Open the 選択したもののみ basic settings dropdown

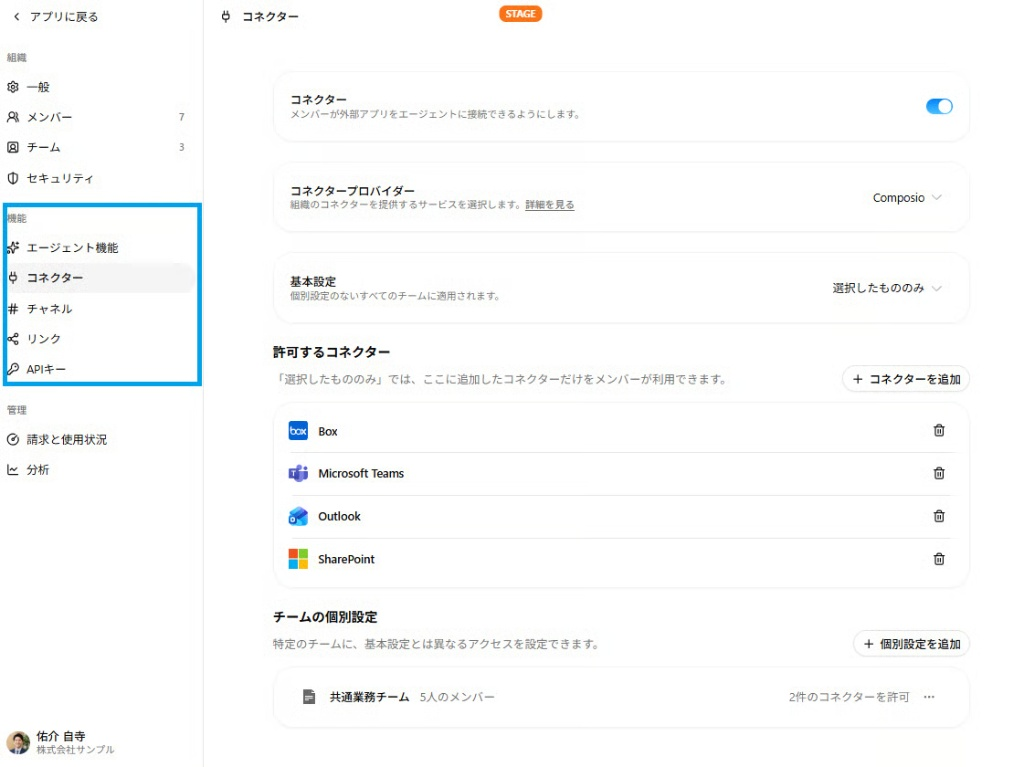coord(886,288)
